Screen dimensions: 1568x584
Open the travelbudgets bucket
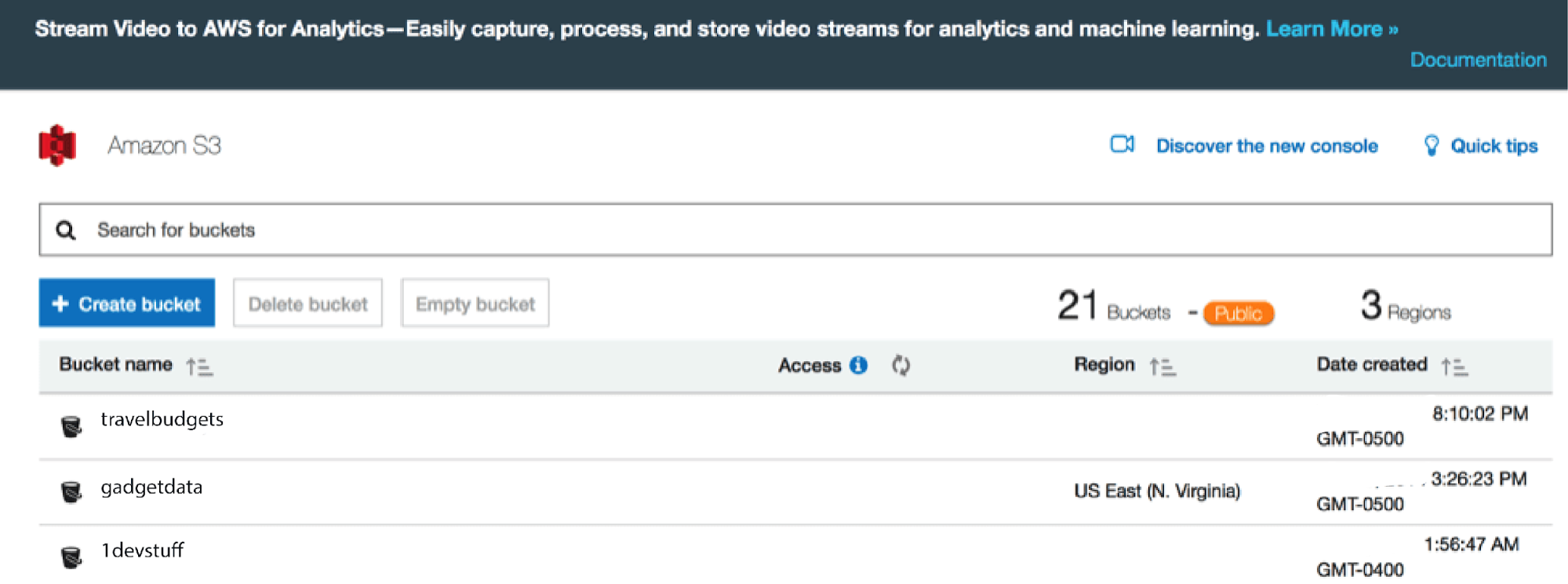(162, 419)
